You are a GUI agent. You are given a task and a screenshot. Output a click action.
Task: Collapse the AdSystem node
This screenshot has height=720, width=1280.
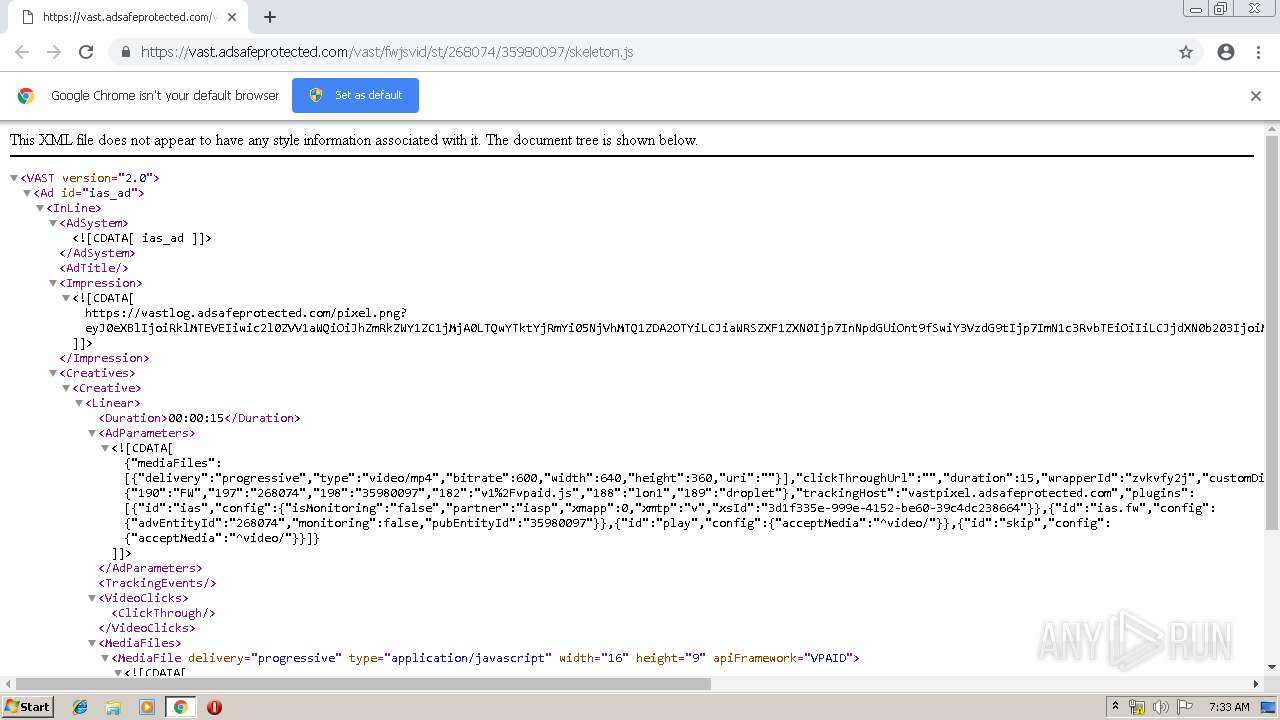[x=53, y=223]
